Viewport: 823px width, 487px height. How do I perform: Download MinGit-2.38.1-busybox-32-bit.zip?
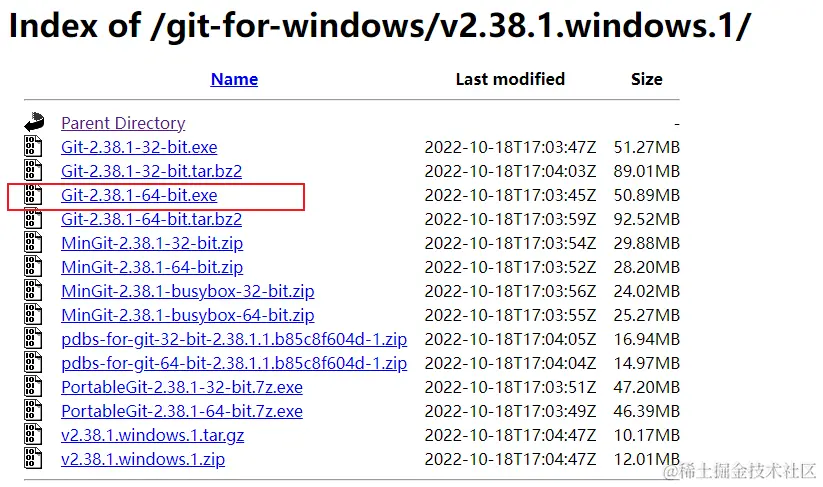[x=187, y=291]
